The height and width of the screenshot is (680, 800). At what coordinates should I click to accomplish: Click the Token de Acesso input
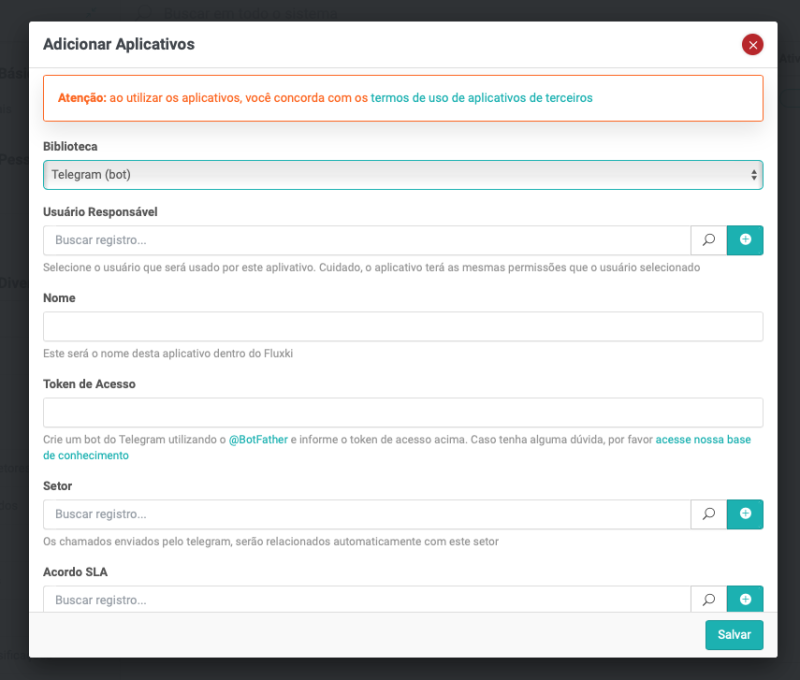(402, 412)
